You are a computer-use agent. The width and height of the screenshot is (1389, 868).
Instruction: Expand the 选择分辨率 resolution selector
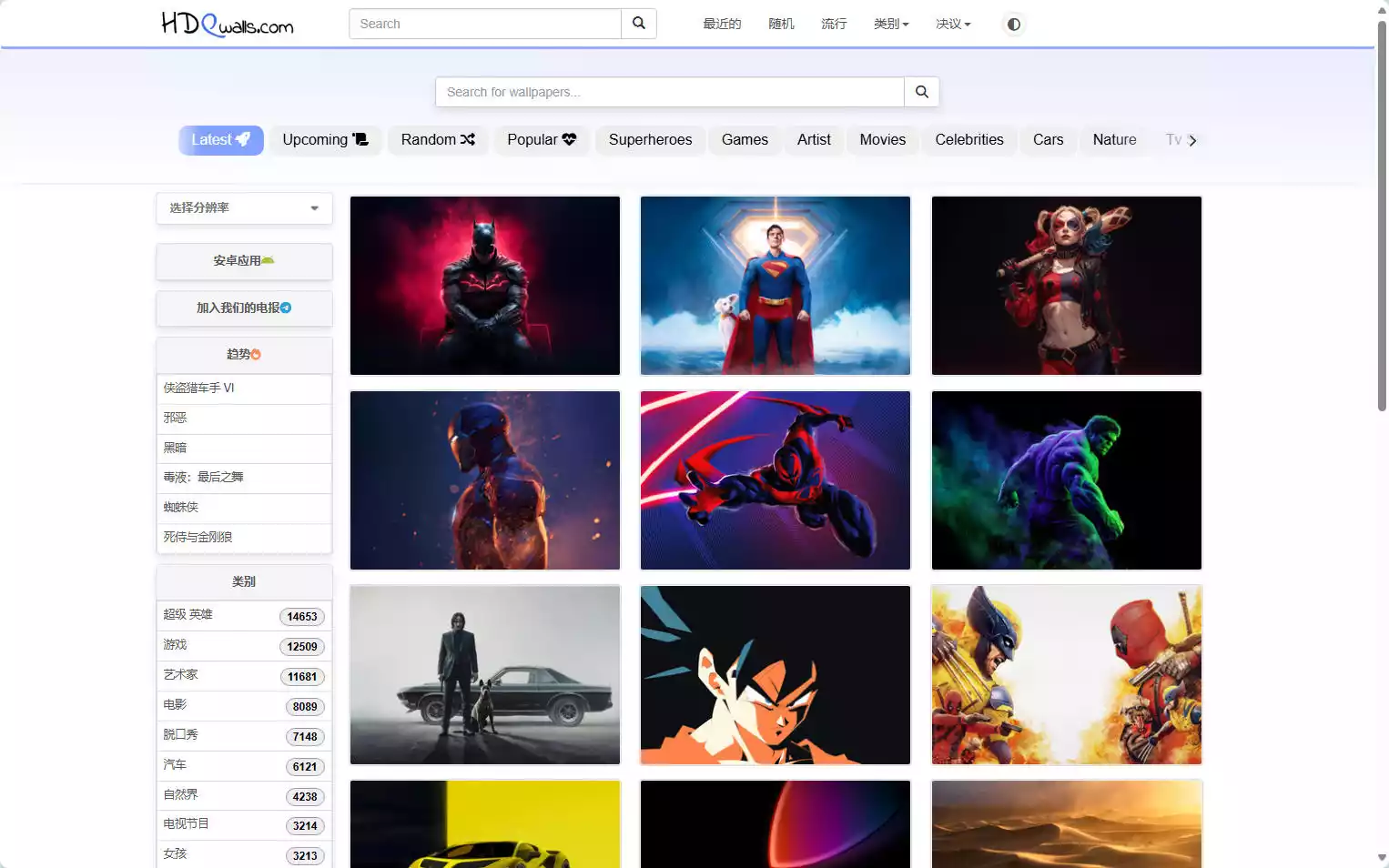pos(244,208)
